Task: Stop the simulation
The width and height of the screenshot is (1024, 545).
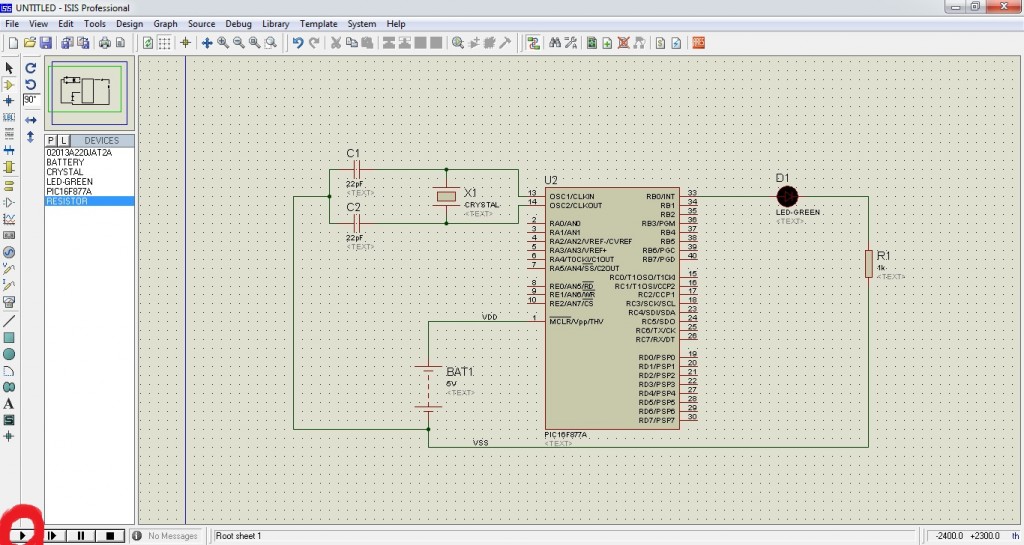Action: [111, 536]
